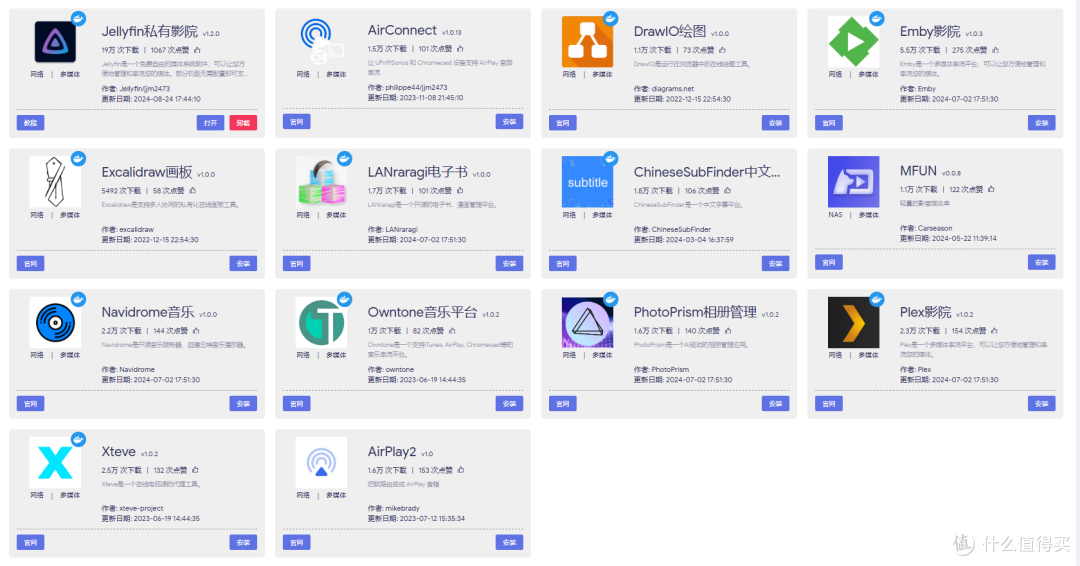Click the ChineseSubFinder subtitle icon
Screen dimensions: 1080x566
tap(587, 182)
